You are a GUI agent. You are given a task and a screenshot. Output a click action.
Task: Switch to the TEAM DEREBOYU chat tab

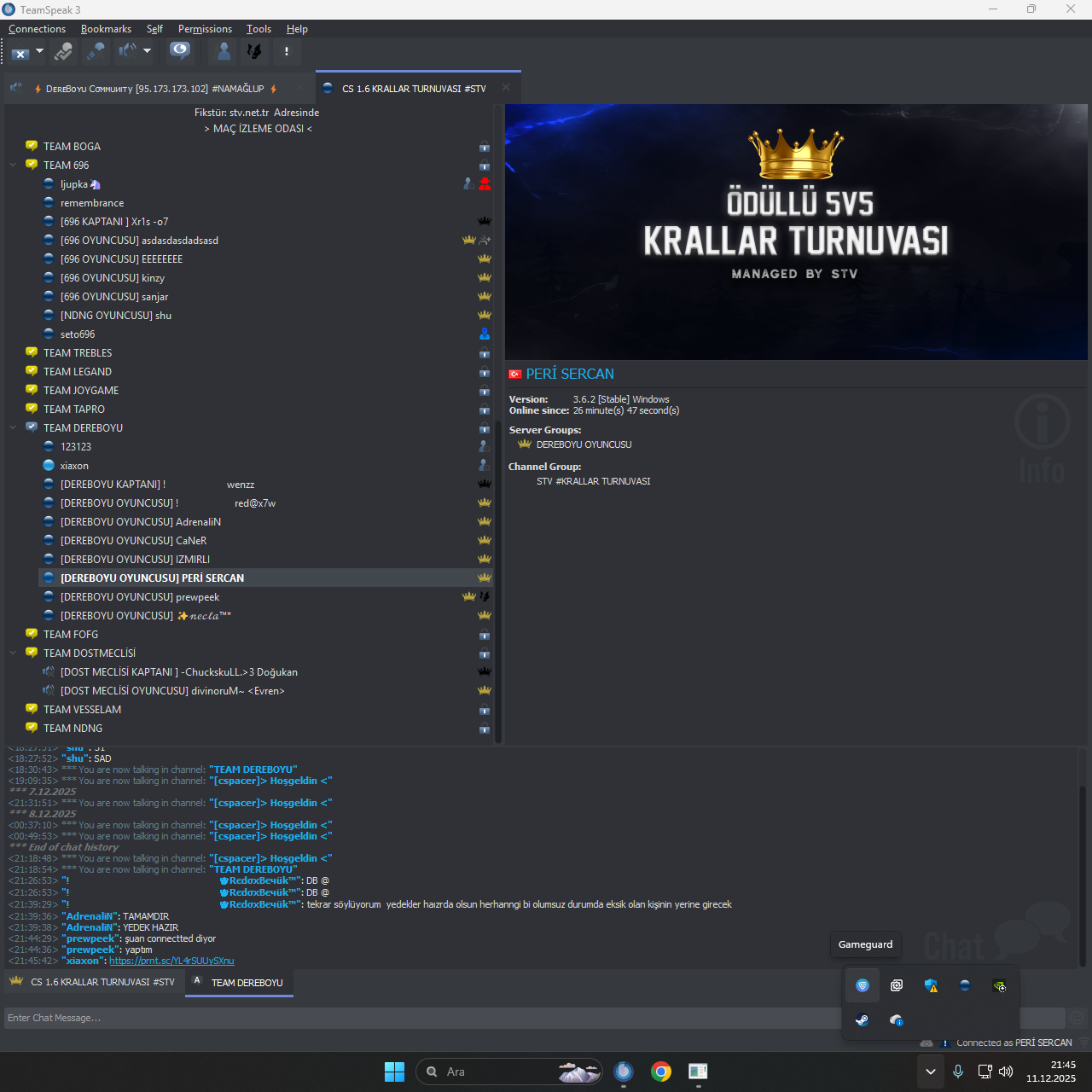point(240,983)
